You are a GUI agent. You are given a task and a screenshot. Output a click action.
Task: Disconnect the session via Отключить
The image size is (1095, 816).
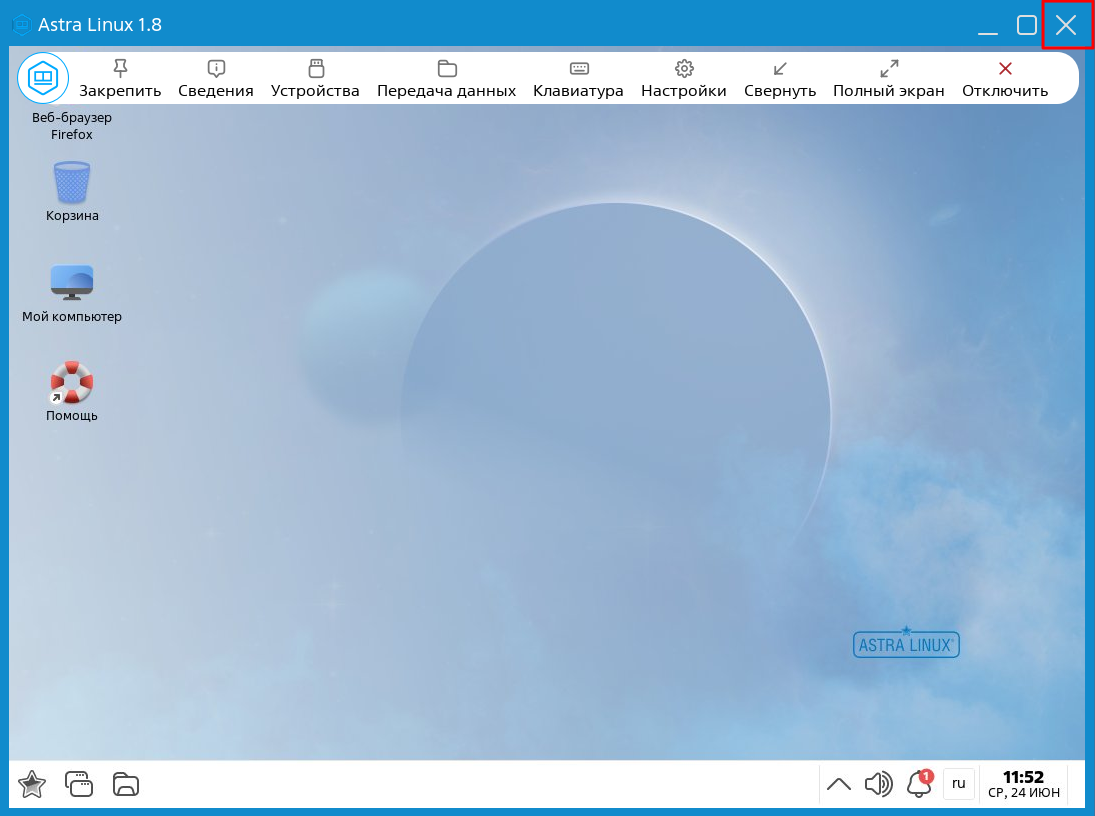[x=1005, y=79]
